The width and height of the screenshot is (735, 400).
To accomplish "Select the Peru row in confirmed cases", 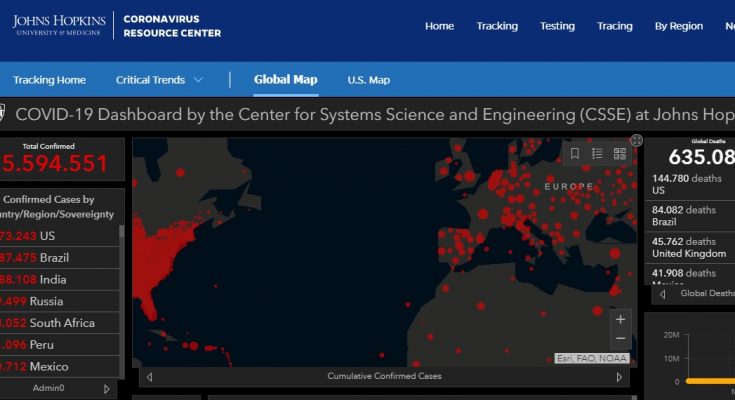I will 60,345.
